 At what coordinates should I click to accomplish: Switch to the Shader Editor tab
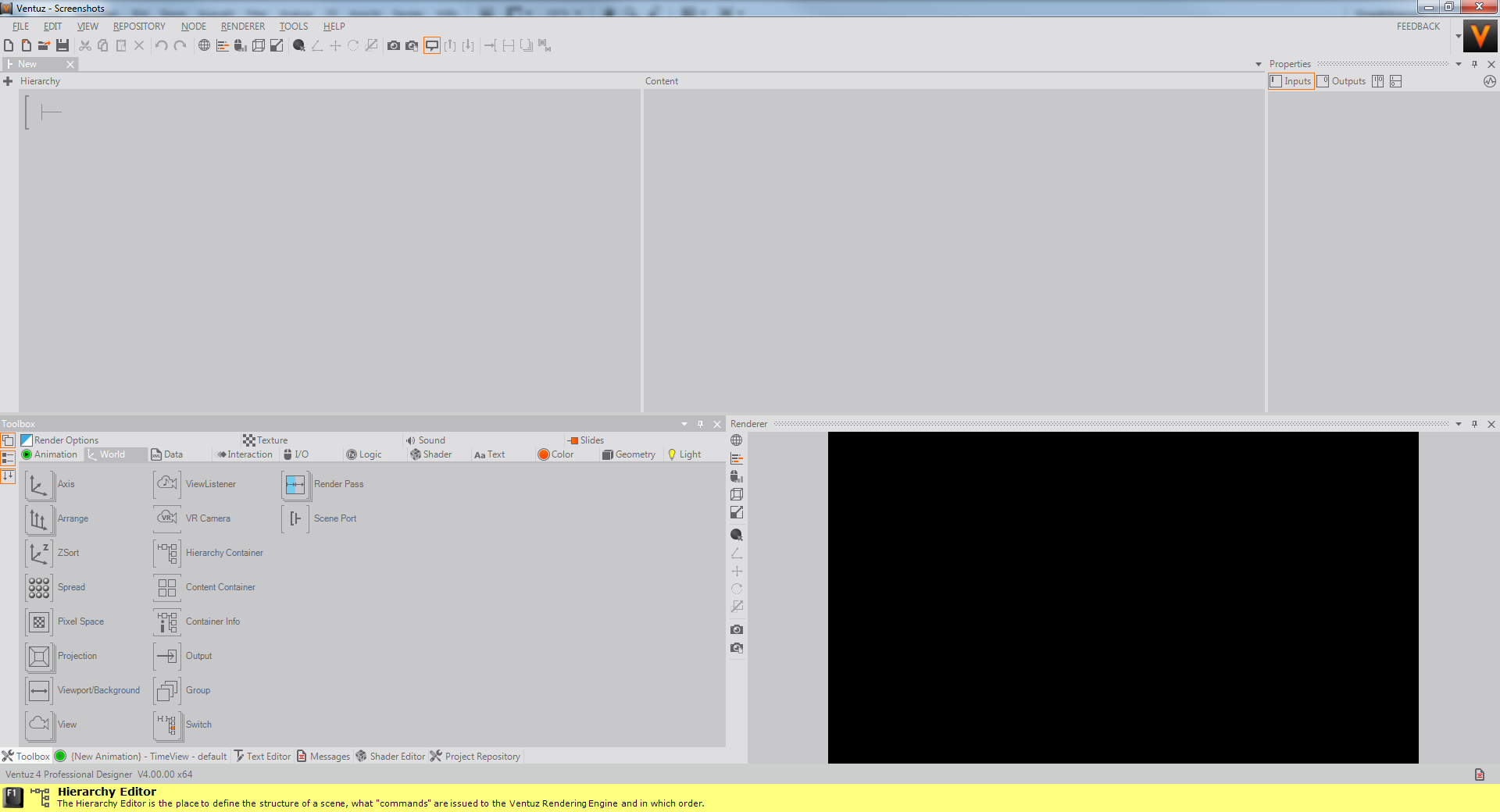click(x=391, y=757)
